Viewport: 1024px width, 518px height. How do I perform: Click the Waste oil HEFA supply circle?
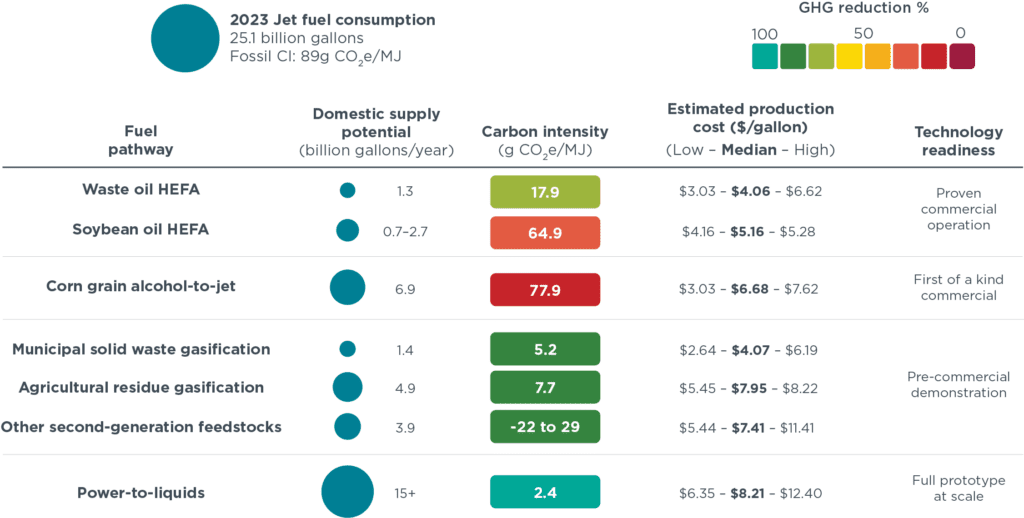(347, 190)
